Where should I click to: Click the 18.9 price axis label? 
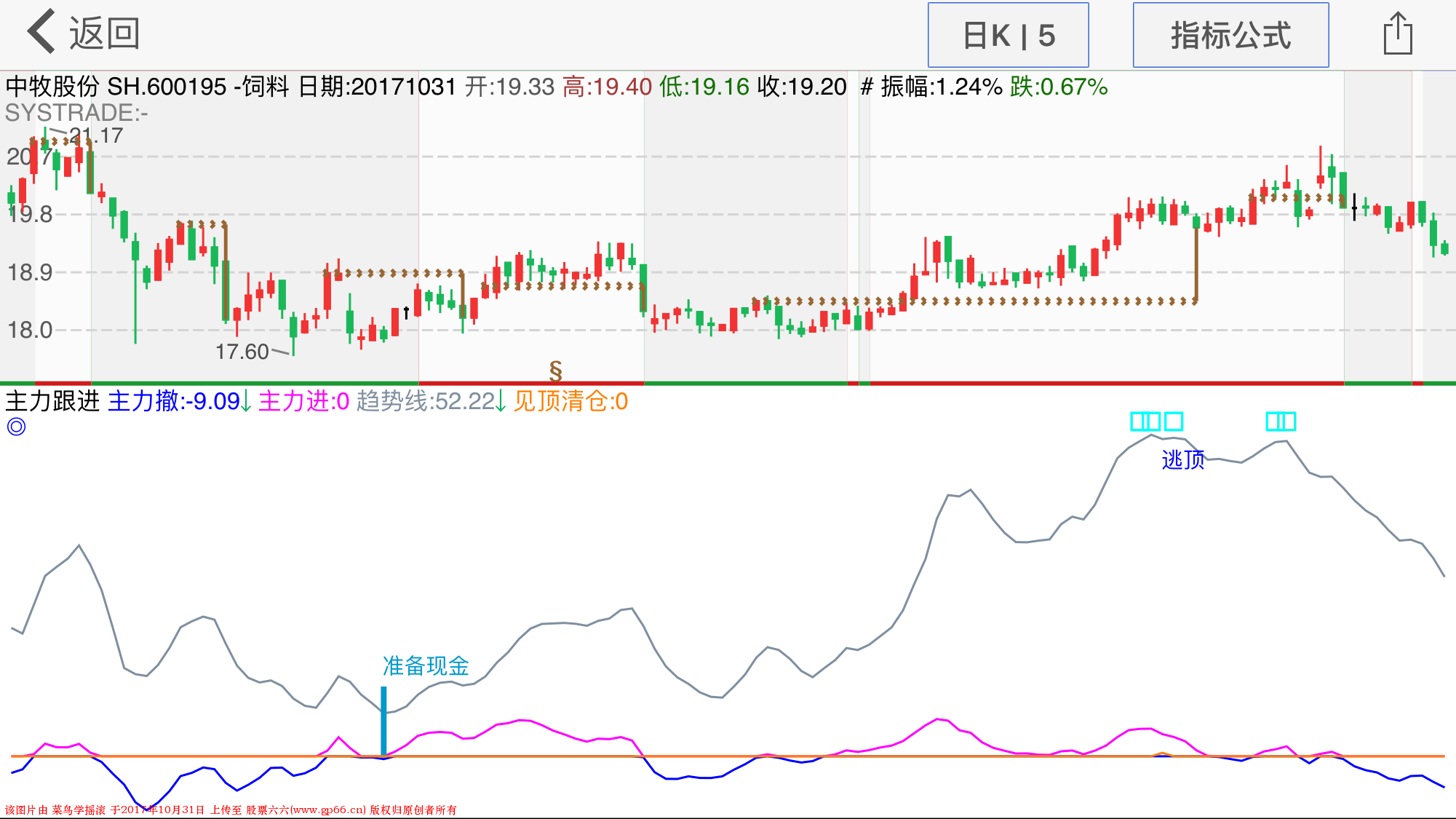coord(30,272)
